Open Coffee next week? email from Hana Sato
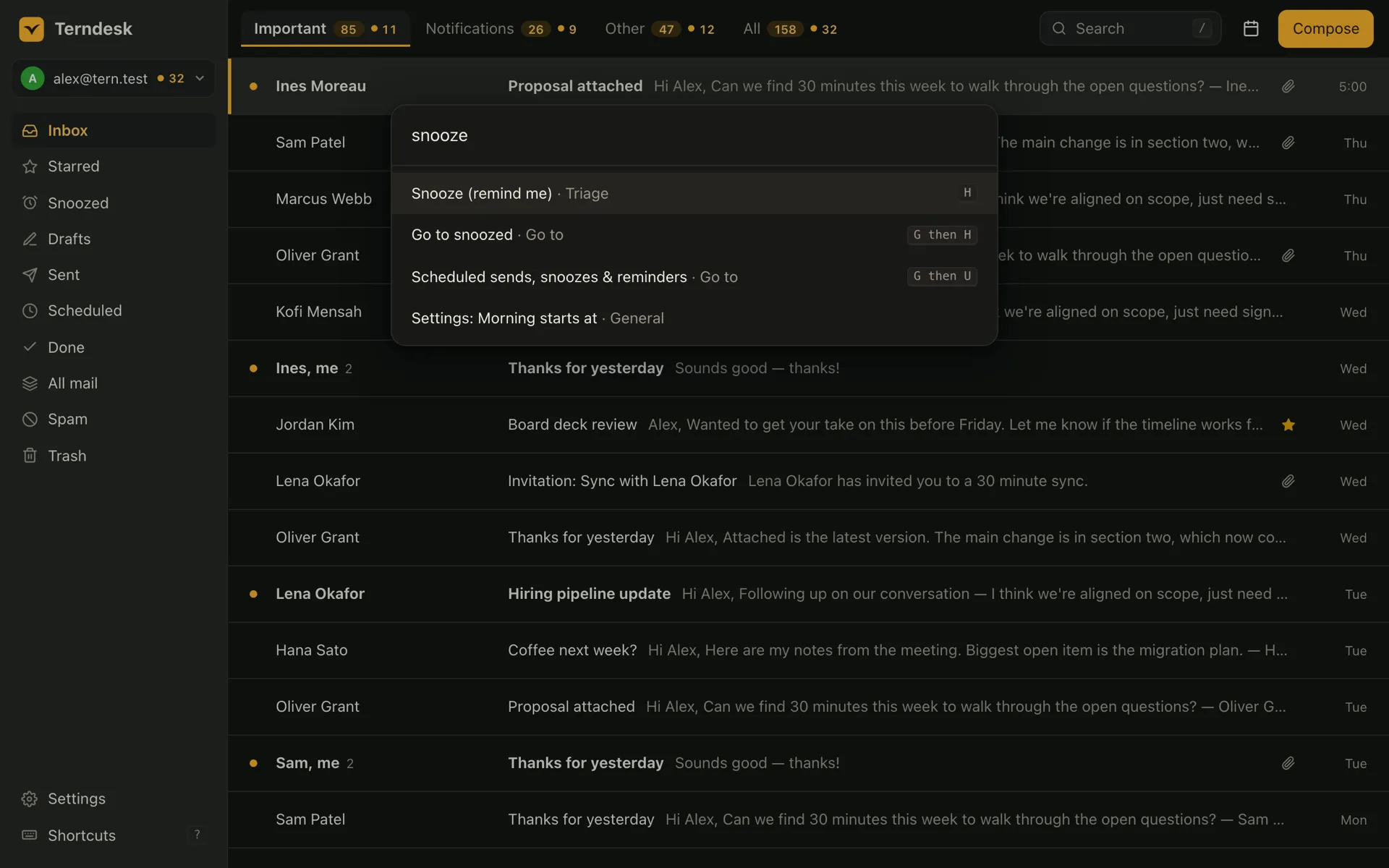 pyautogui.click(x=808, y=650)
